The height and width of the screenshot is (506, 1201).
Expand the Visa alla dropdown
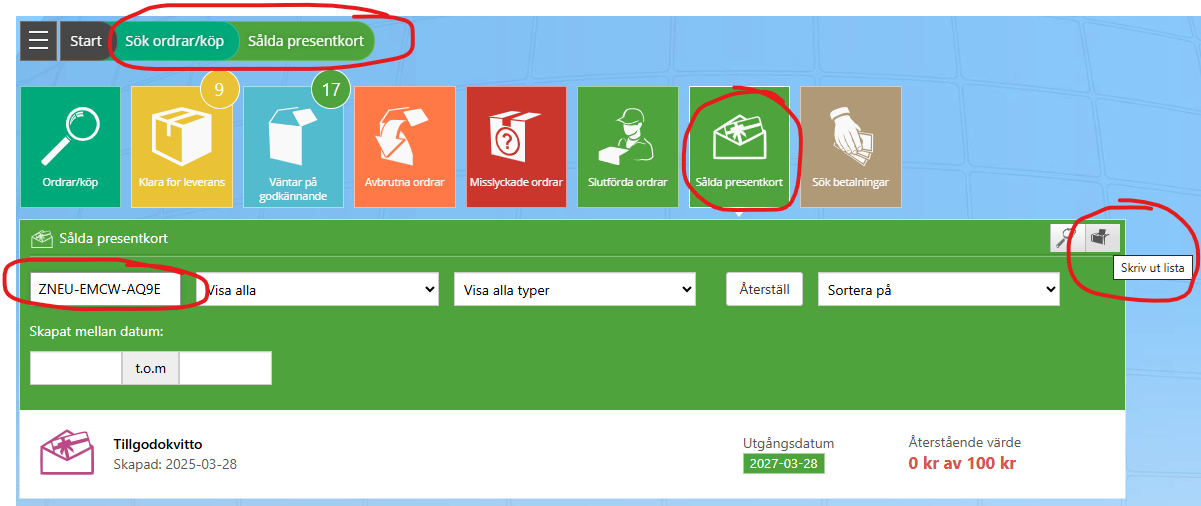coord(318,290)
